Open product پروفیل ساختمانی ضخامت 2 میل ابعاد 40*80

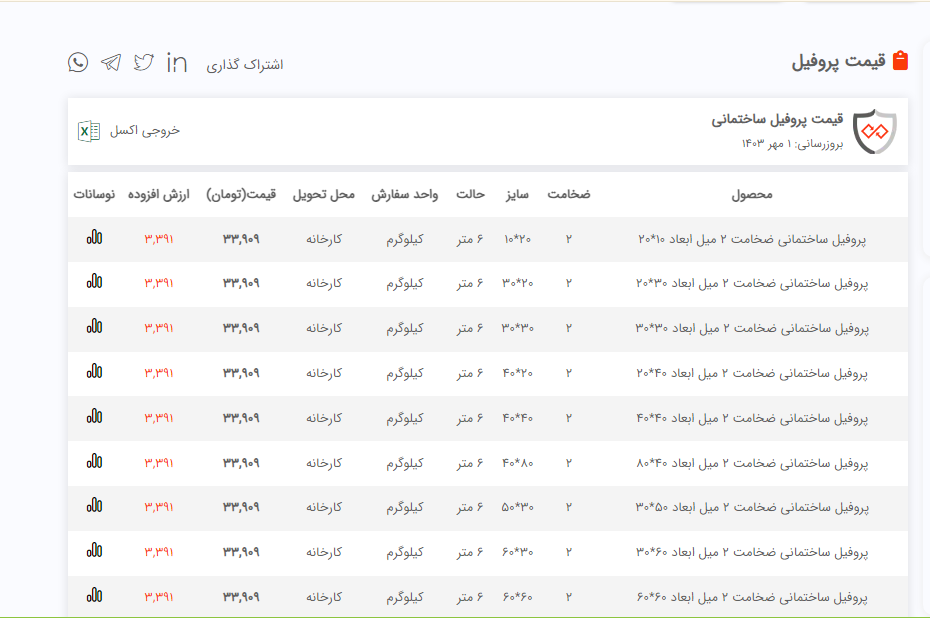[751, 463]
